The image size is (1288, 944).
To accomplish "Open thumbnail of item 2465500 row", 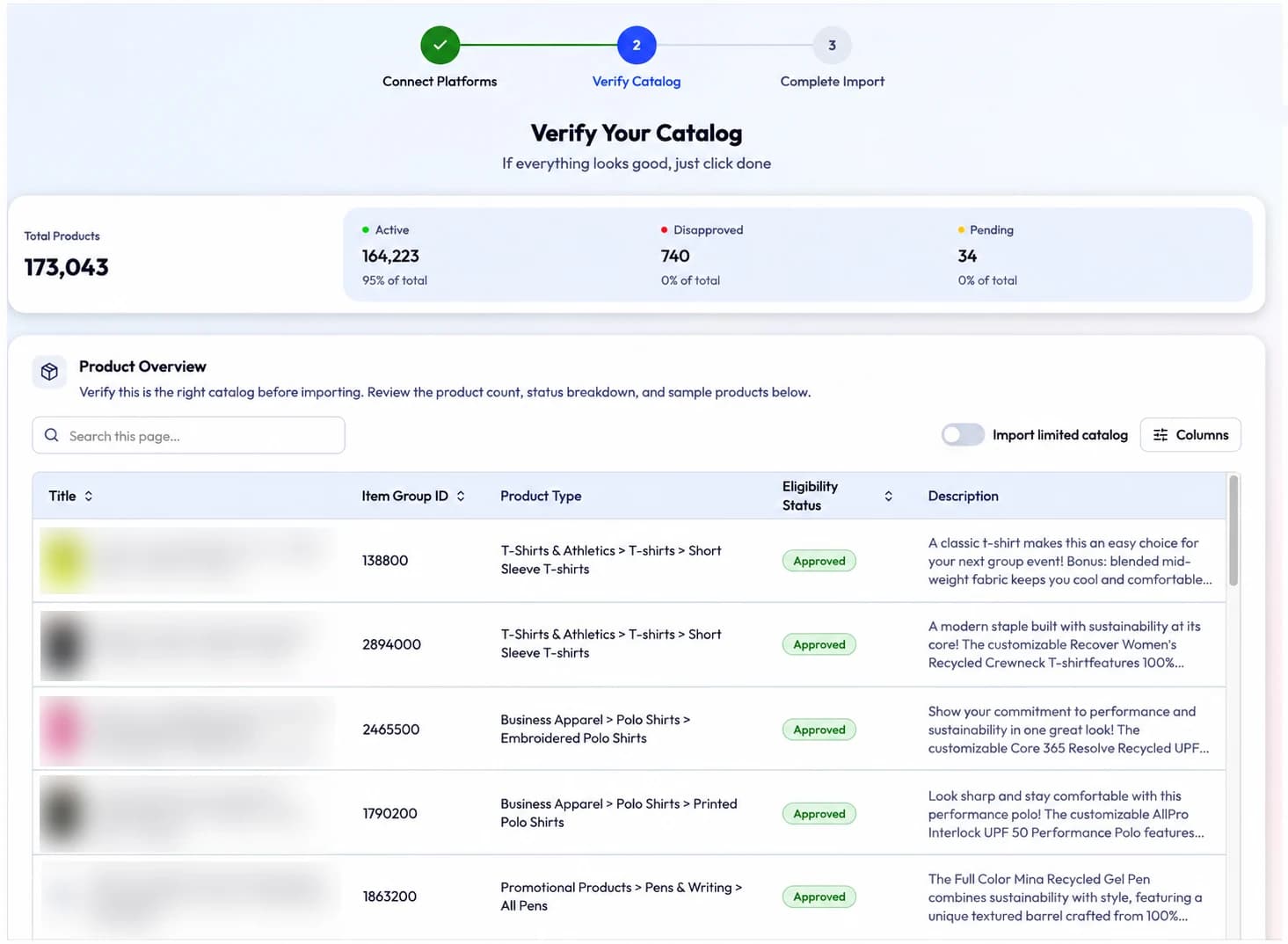I will 64,730.
